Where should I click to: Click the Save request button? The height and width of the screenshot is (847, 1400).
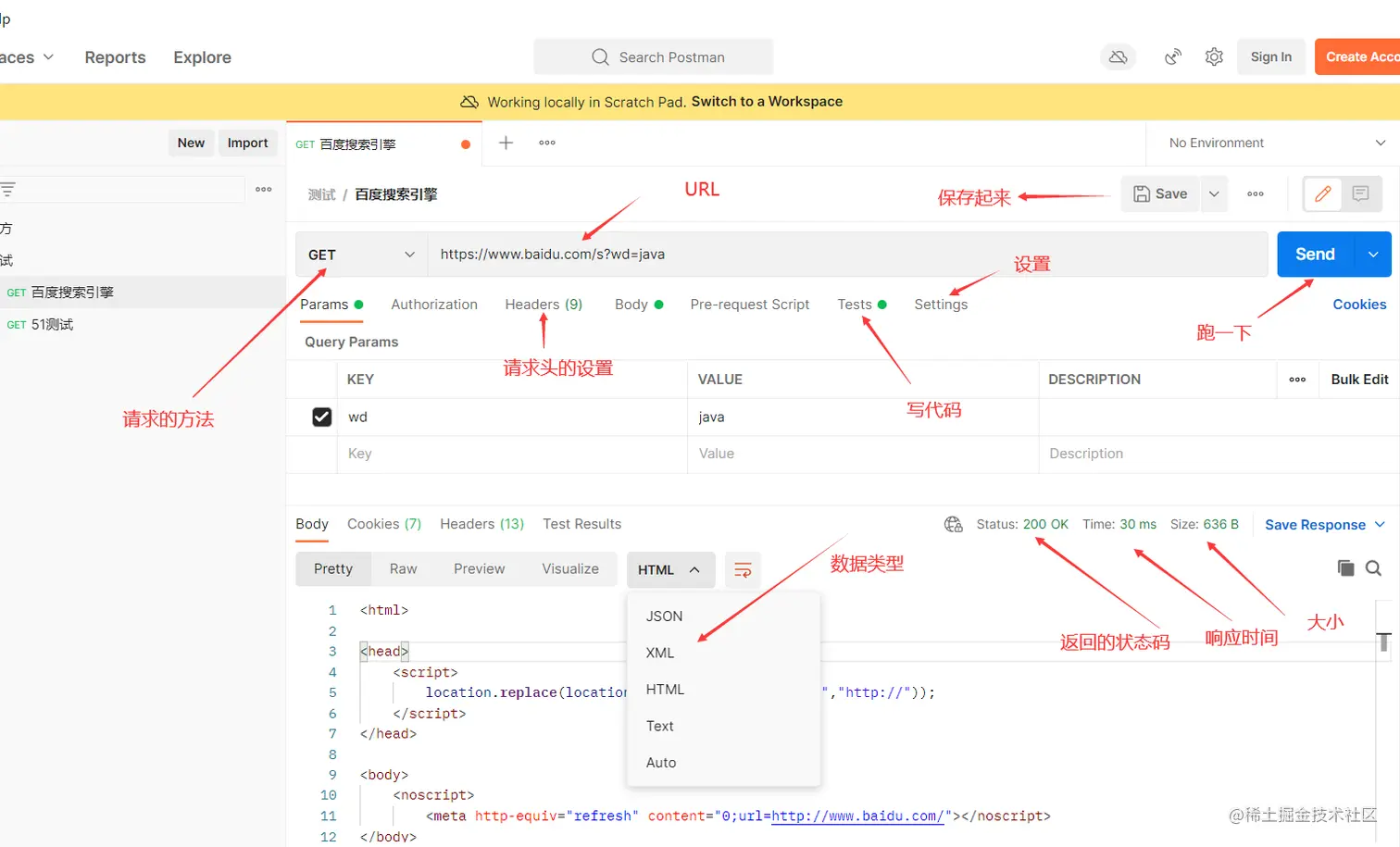tap(1161, 194)
